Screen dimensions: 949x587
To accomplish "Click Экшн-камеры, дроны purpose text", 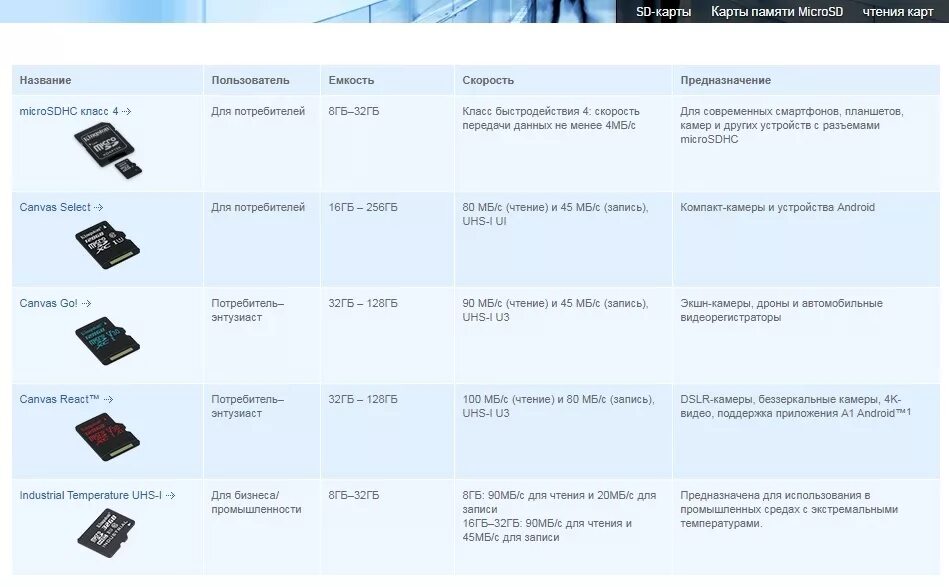I will (781, 310).
